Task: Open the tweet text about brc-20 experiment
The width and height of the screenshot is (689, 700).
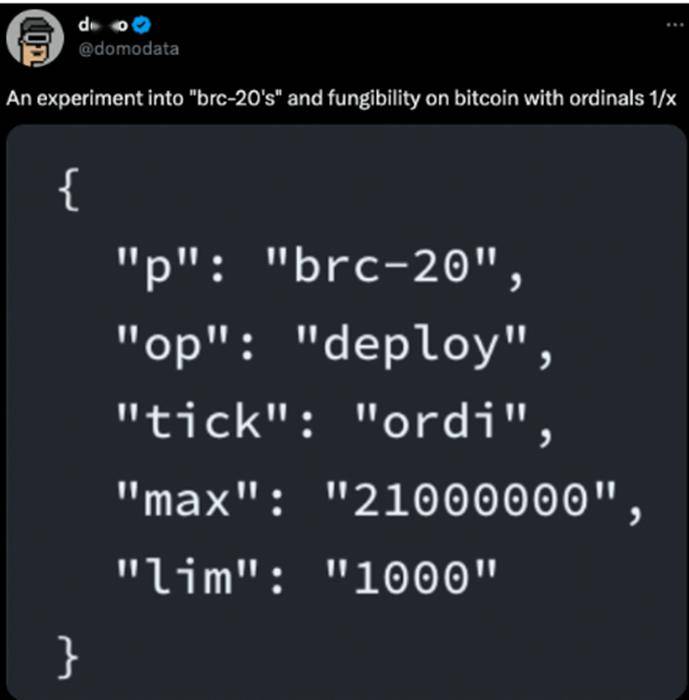Action: pos(341,98)
